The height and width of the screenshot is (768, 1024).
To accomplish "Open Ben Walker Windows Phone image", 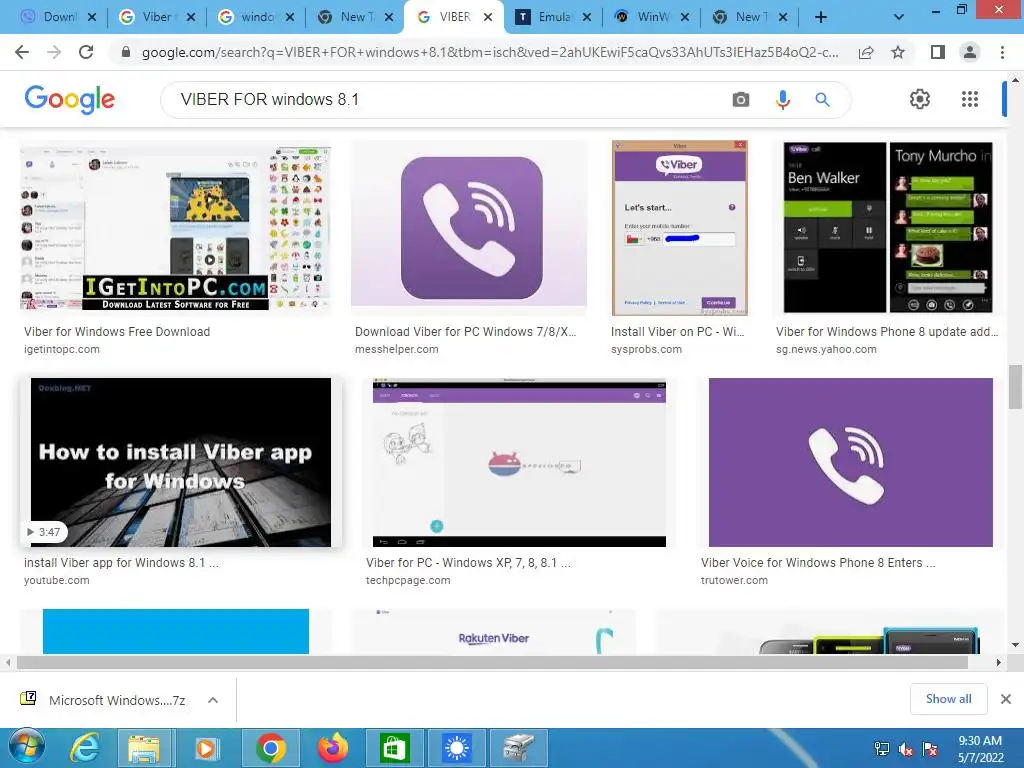I will point(888,229).
